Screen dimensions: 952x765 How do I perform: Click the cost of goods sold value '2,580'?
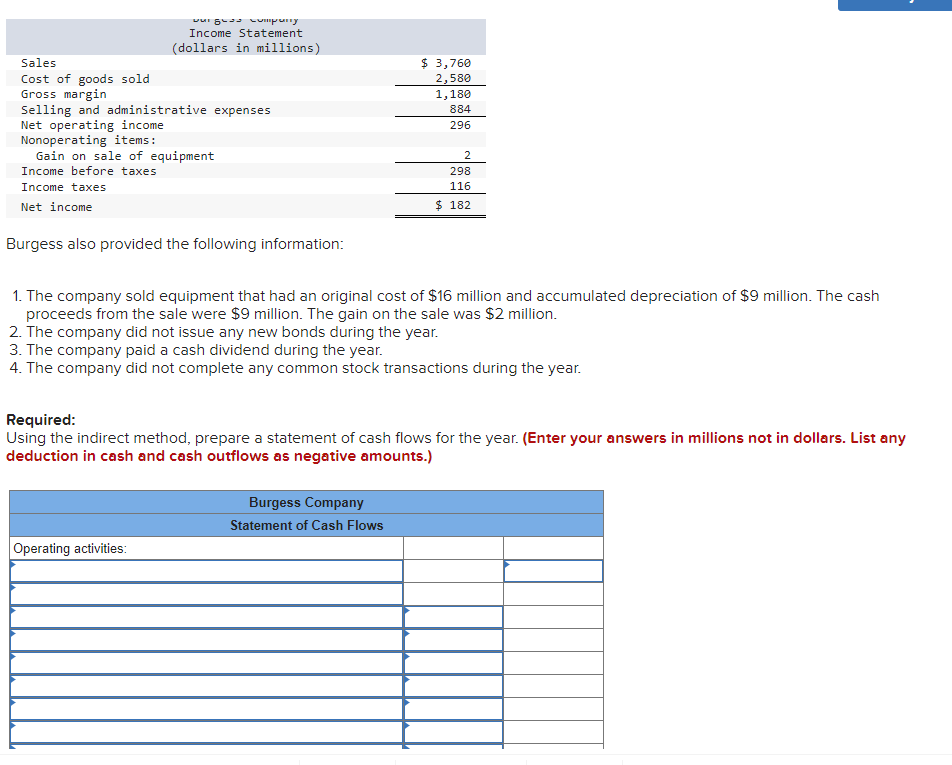click(x=453, y=78)
